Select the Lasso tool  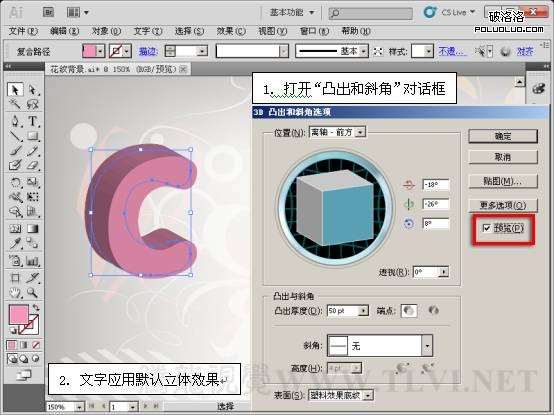[33, 105]
